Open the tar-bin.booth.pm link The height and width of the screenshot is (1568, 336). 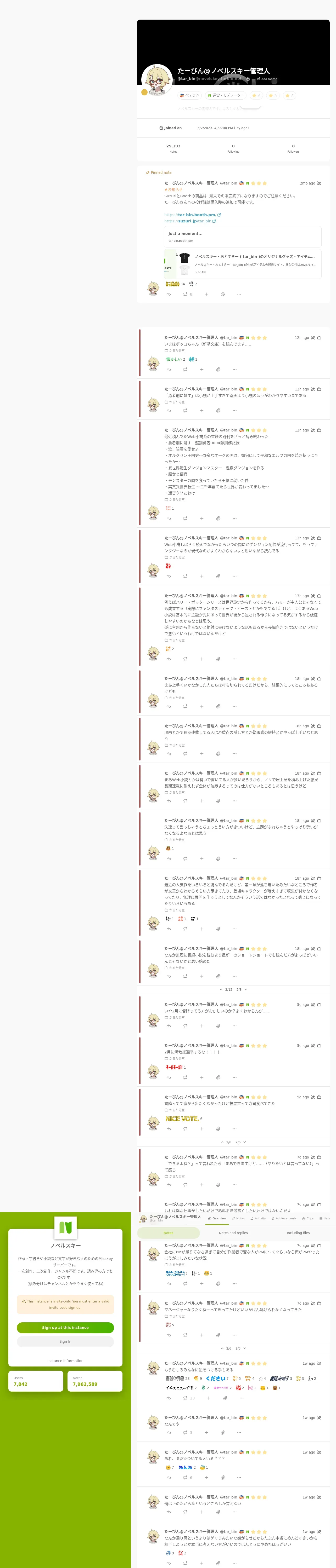[x=192, y=215]
